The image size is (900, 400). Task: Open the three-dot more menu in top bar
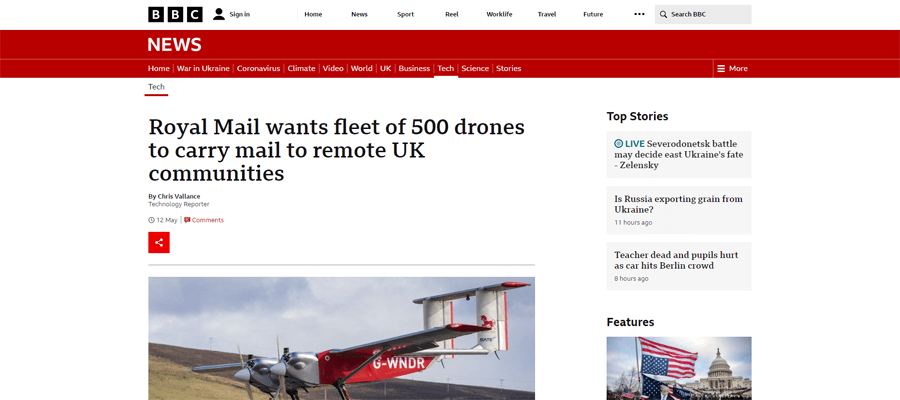point(639,14)
